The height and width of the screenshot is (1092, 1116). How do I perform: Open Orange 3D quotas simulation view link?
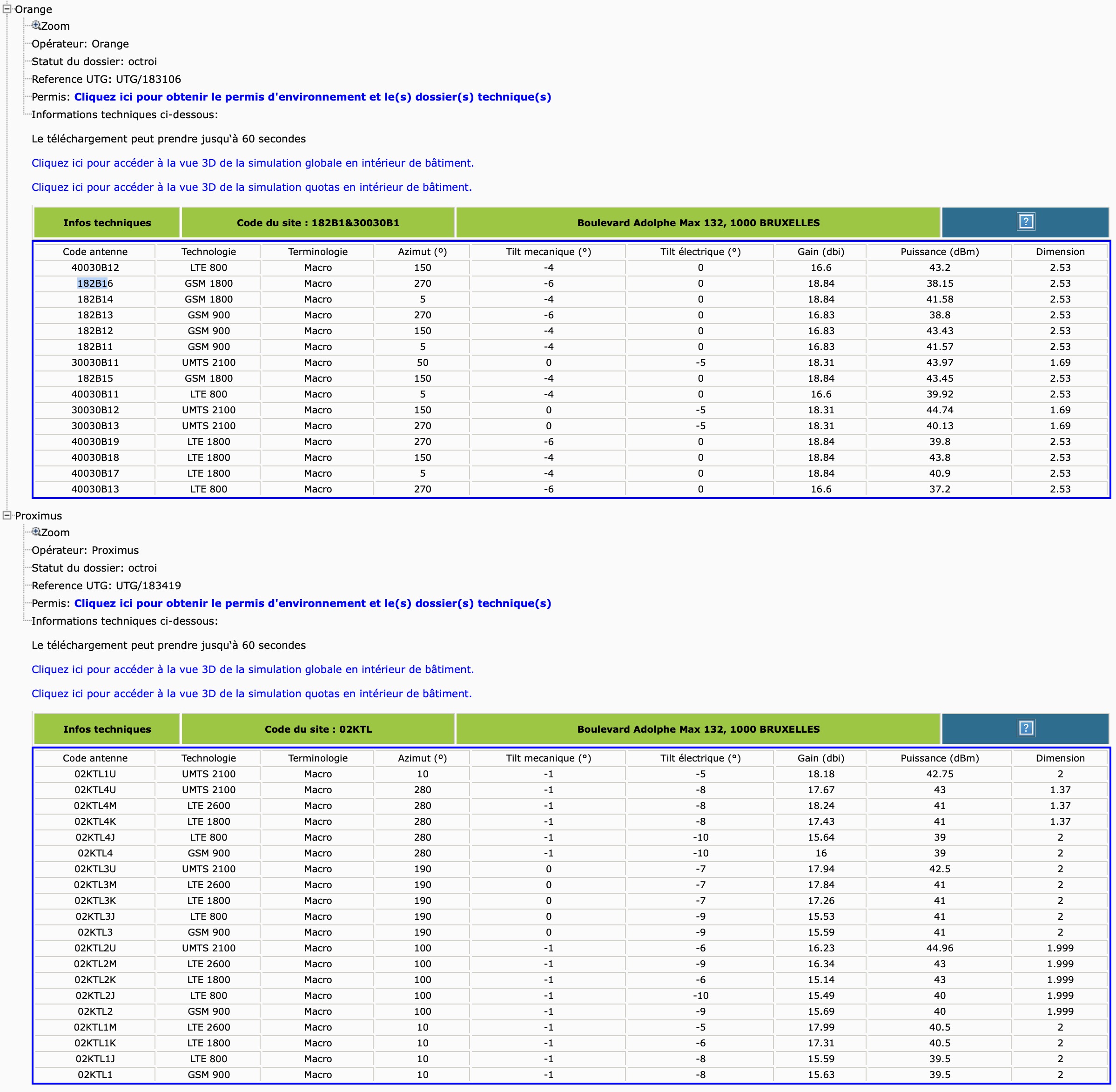pos(252,187)
